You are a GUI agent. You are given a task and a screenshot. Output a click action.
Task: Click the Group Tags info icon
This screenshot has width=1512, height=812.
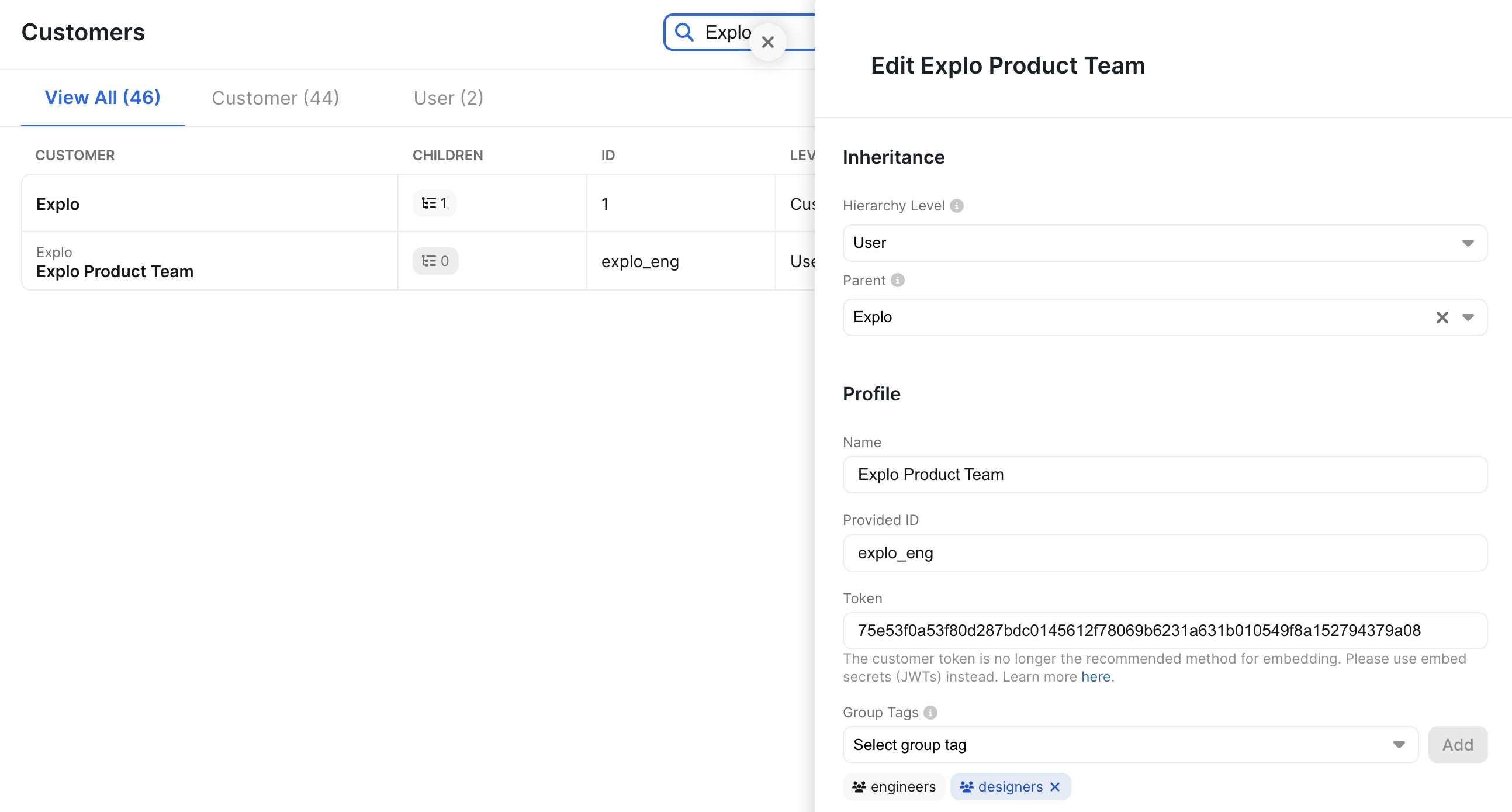930,712
